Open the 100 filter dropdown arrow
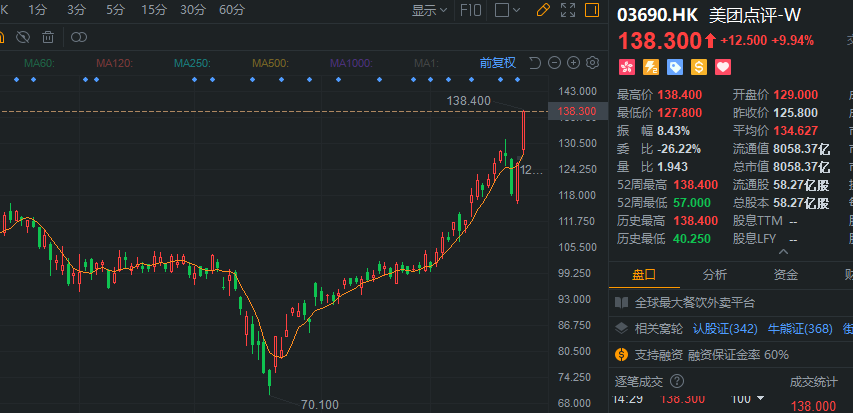This screenshot has height=413, width=853. pyautogui.click(x=760, y=398)
